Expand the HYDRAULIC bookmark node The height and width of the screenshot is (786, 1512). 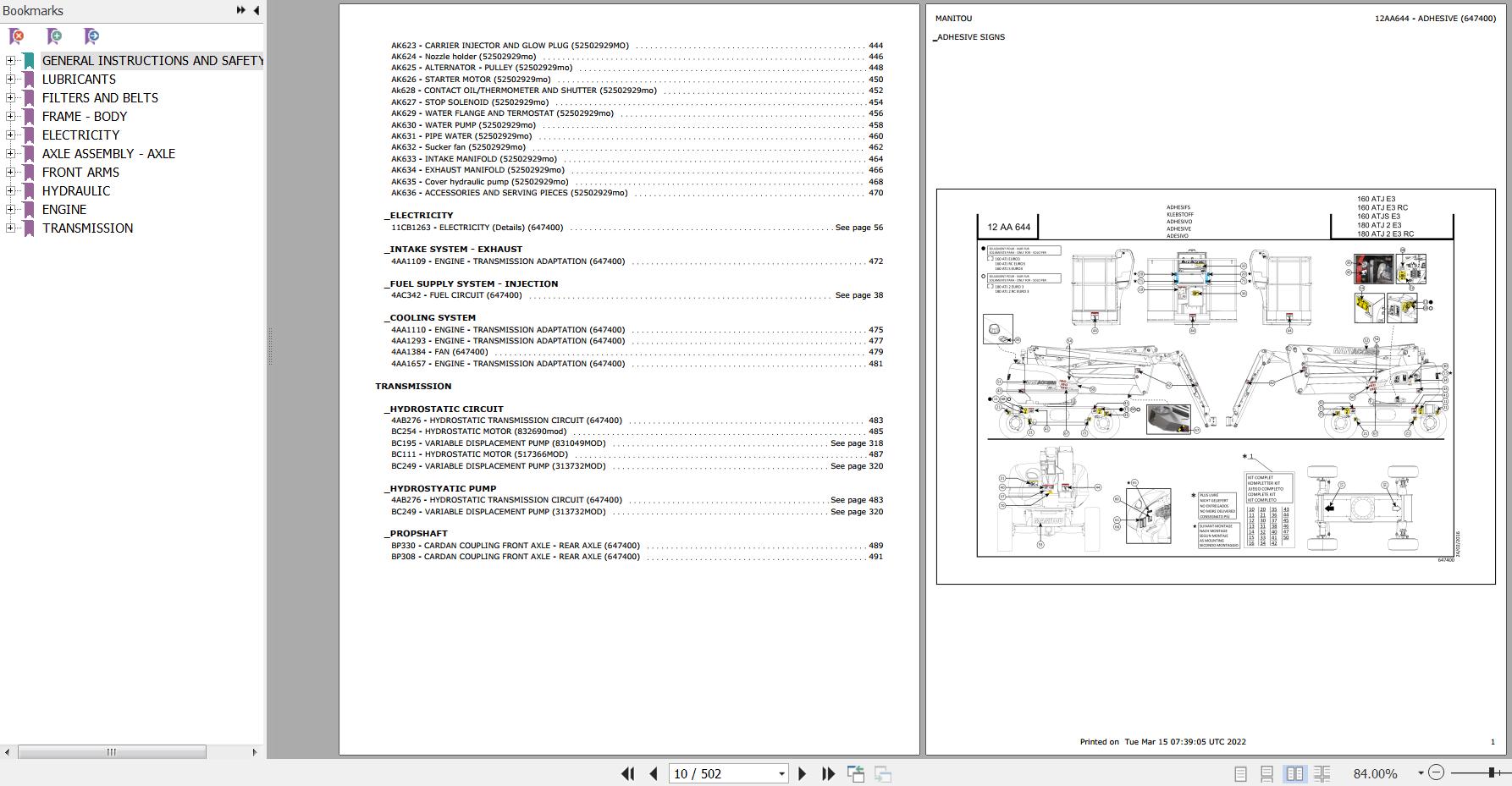pyautogui.click(x=10, y=191)
